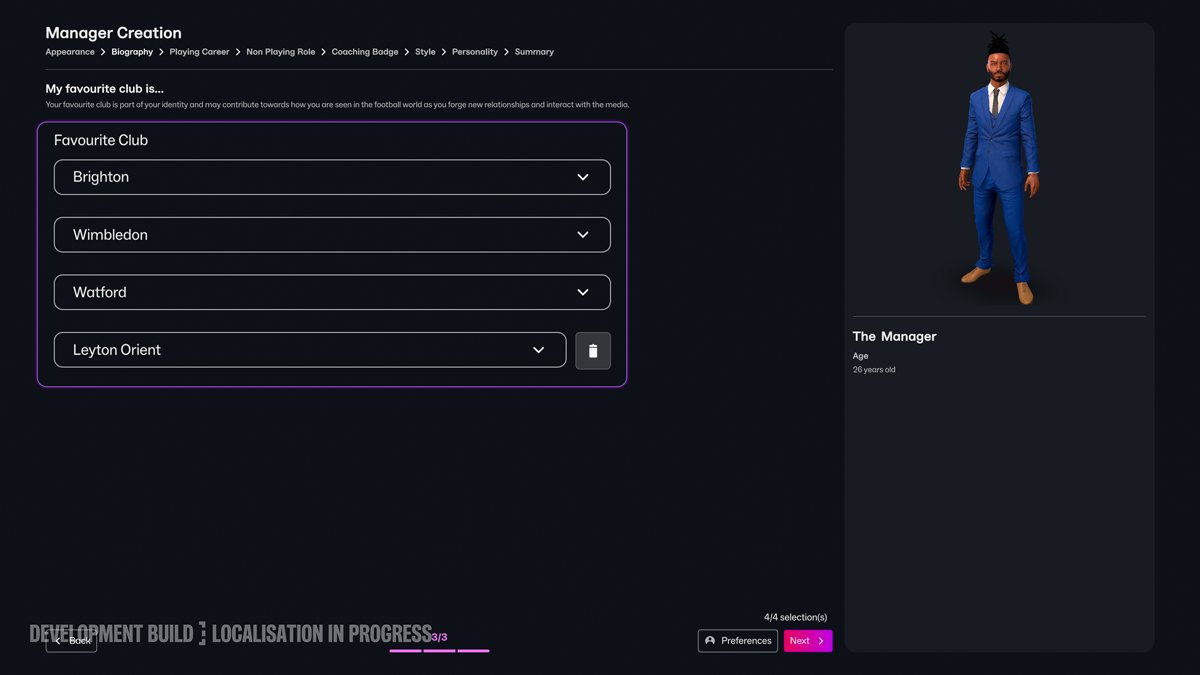Screen dimensions: 1200x675
Task: Open the Watford favourite club dropdown
Action: [x=332, y=293]
